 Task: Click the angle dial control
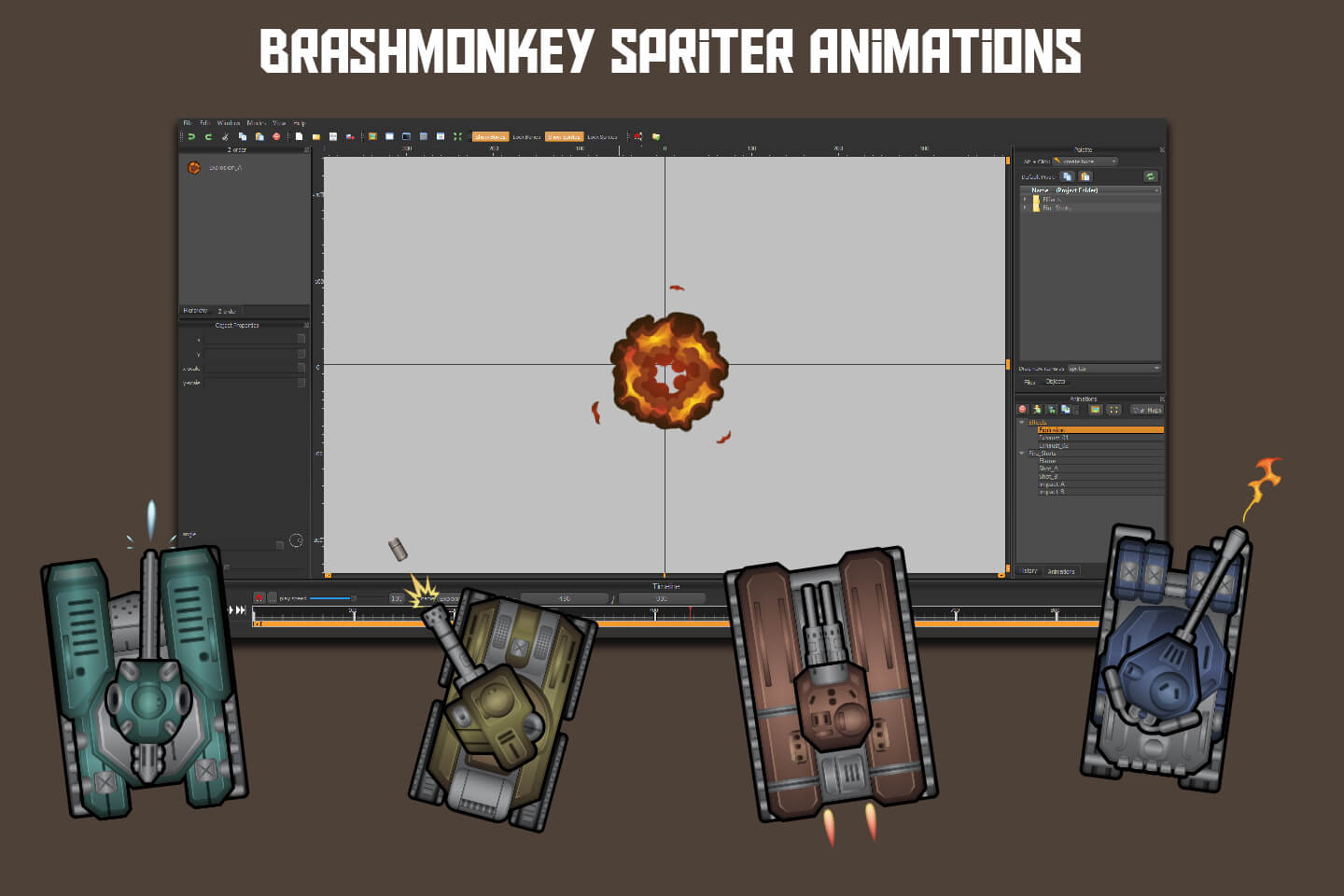296,540
